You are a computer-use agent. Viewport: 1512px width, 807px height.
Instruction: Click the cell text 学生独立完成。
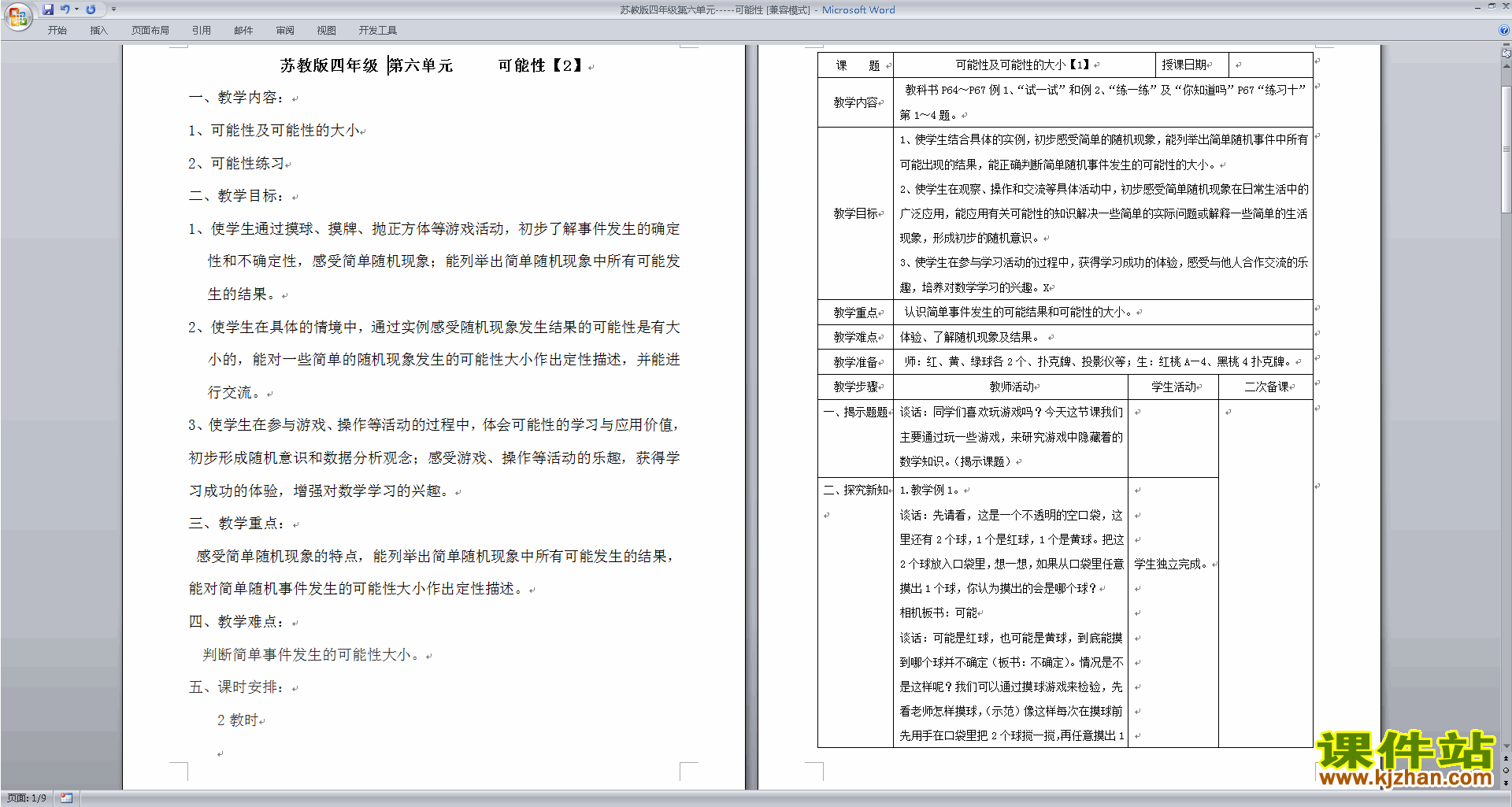coord(1173,564)
